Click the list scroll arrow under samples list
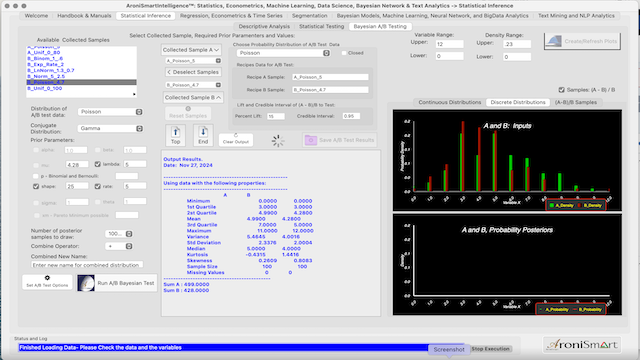Viewport: 640px width, 360px height. click(x=134, y=95)
